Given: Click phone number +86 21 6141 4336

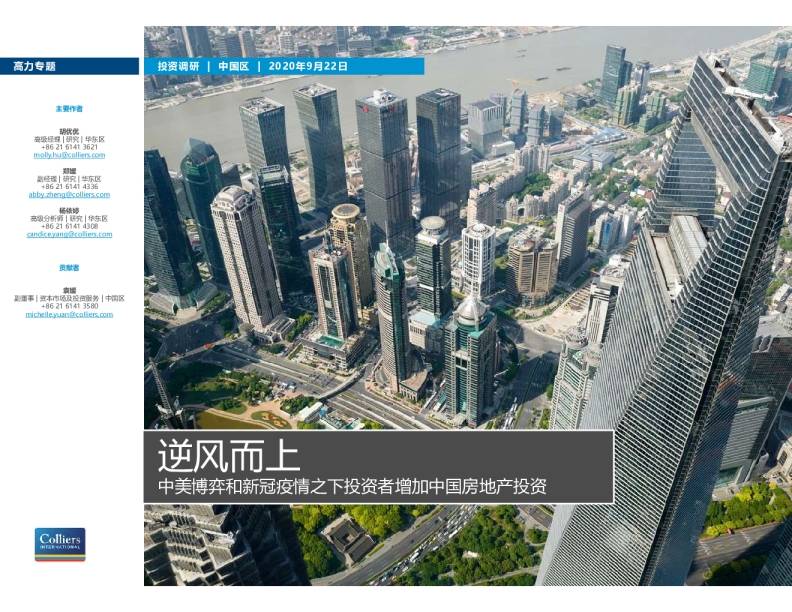Looking at the screenshot, I should 69,186.
